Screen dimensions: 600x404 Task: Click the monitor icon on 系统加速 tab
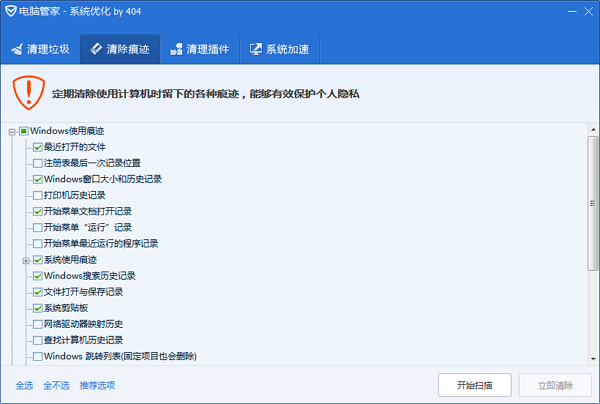point(256,49)
